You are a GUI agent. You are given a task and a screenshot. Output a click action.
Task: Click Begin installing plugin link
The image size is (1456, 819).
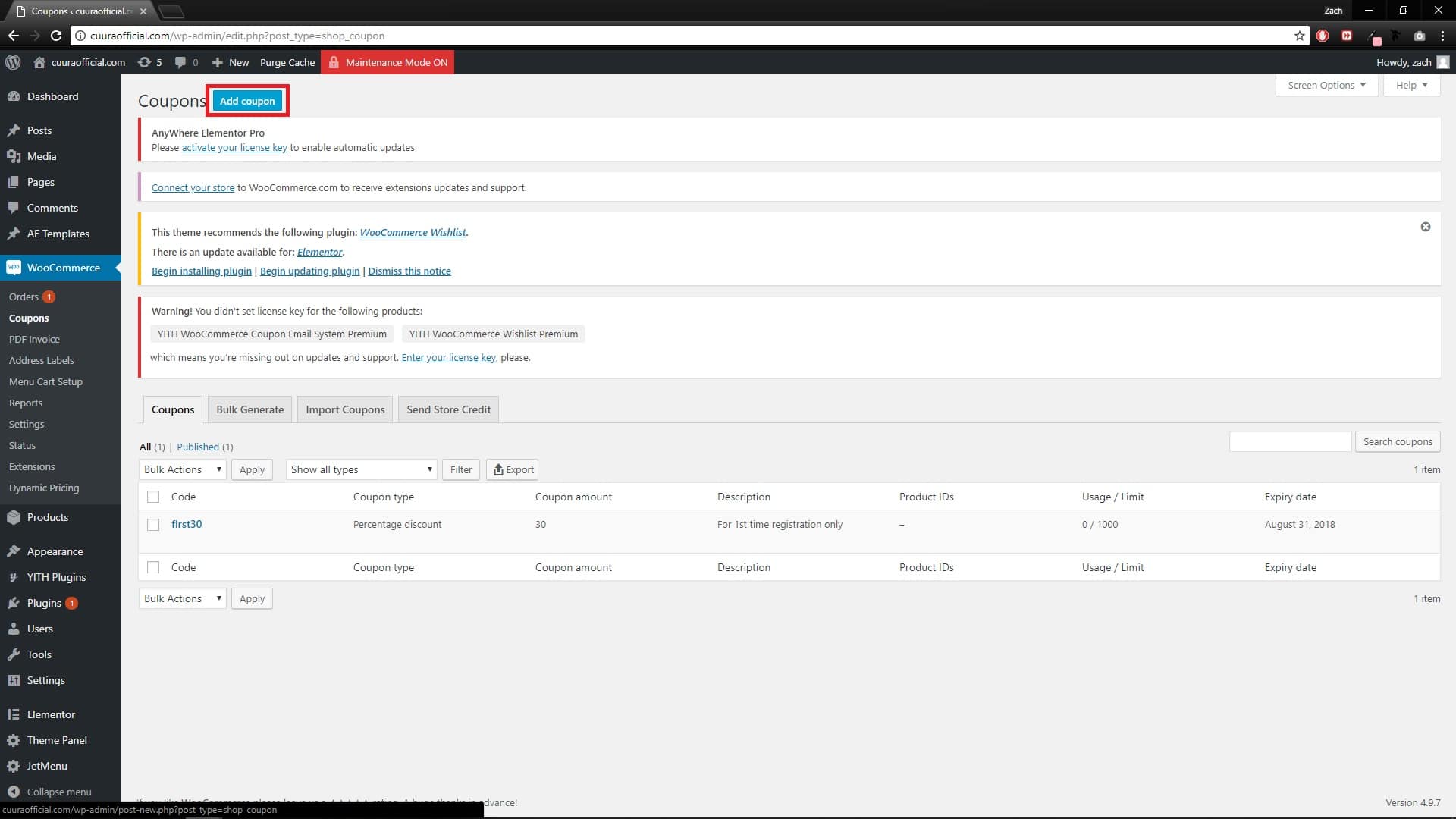[x=202, y=271]
